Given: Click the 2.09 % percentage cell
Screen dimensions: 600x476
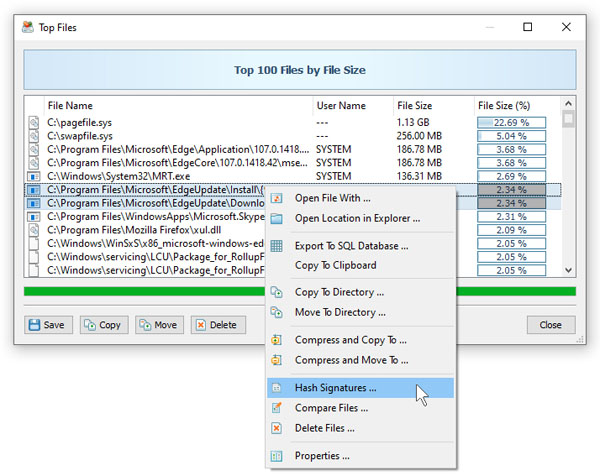Looking at the screenshot, I should [x=511, y=230].
